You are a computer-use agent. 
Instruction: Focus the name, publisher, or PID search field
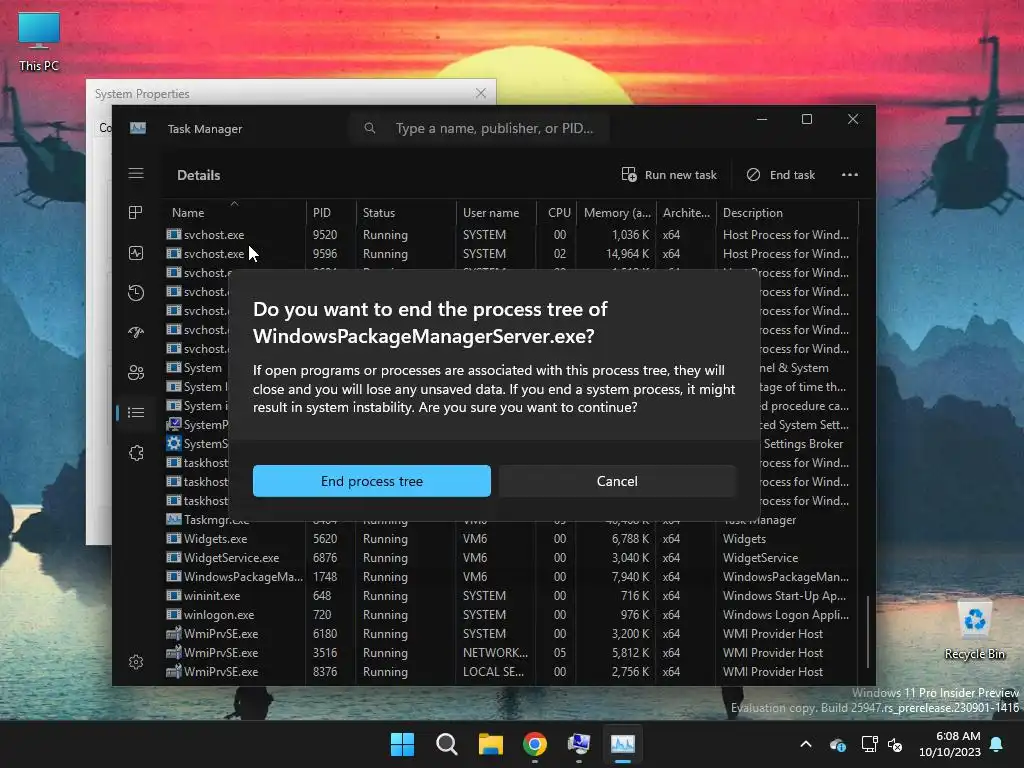479,128
